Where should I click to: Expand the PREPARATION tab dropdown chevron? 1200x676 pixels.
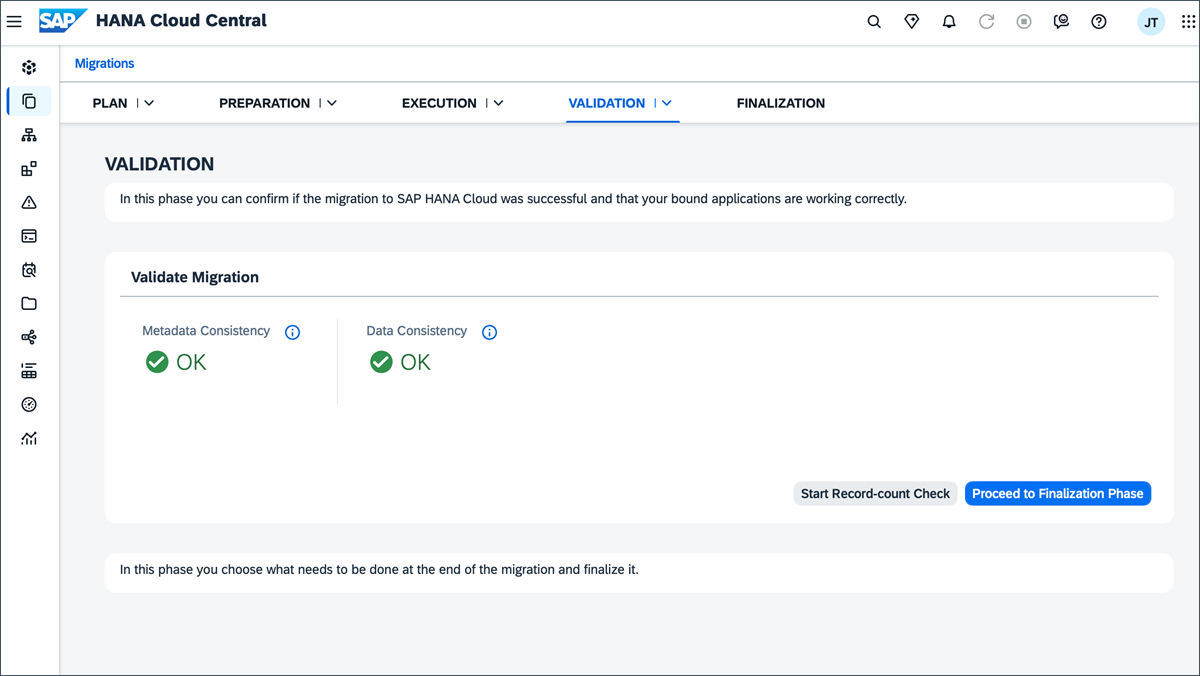[332, 103]
